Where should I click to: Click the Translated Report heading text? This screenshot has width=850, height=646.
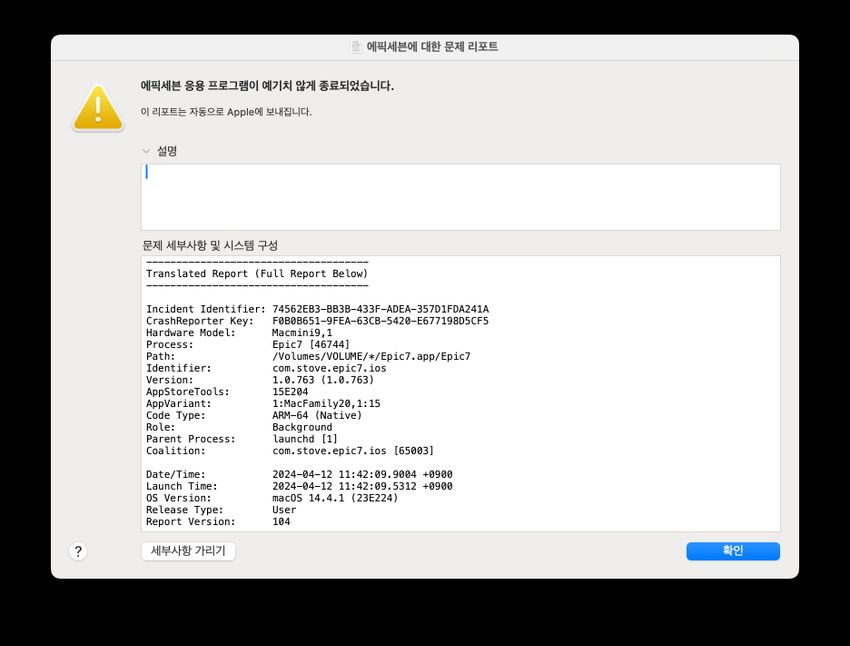(x=257, y=274)
